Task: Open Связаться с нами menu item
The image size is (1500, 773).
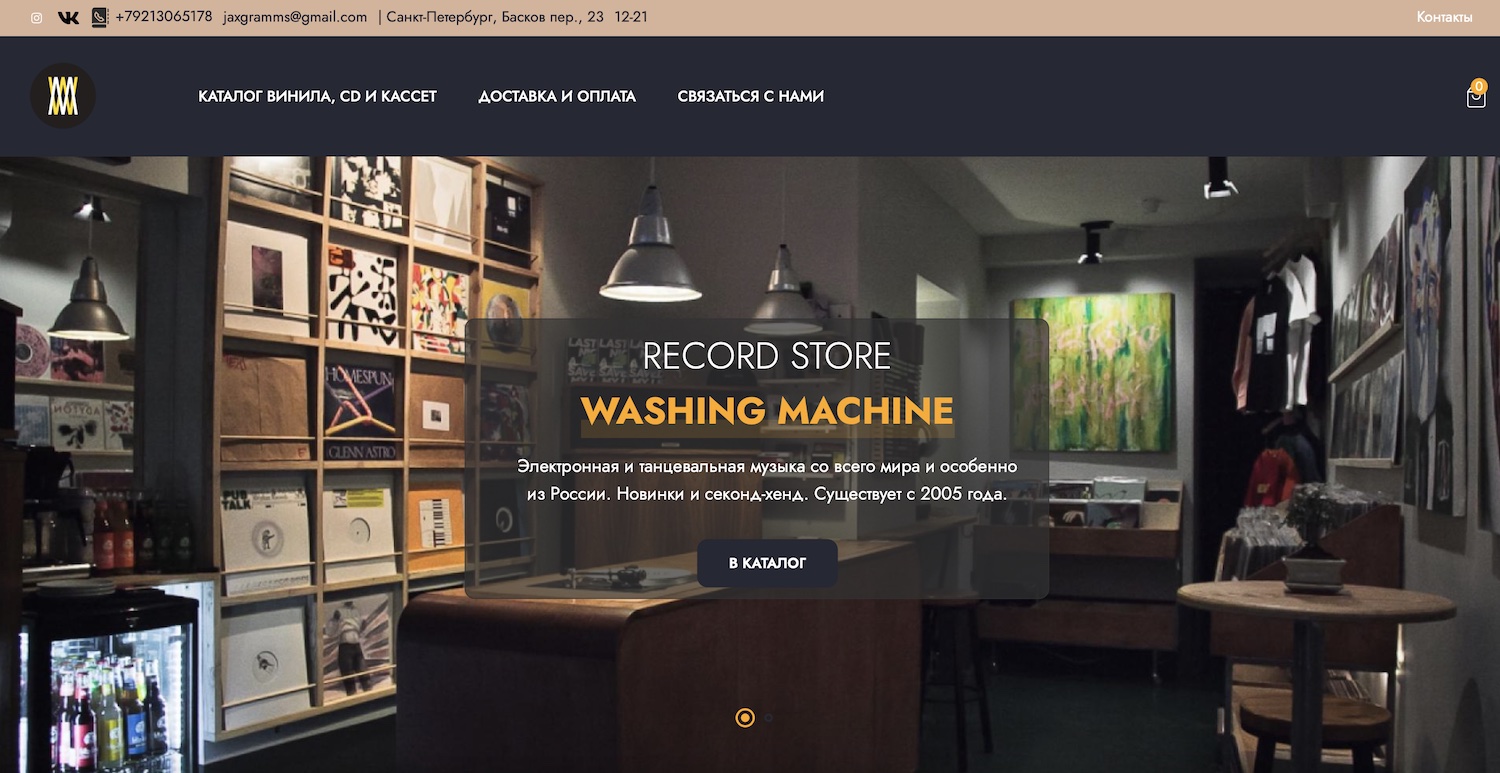Action: pyautogui.click(x=751, y=96)
